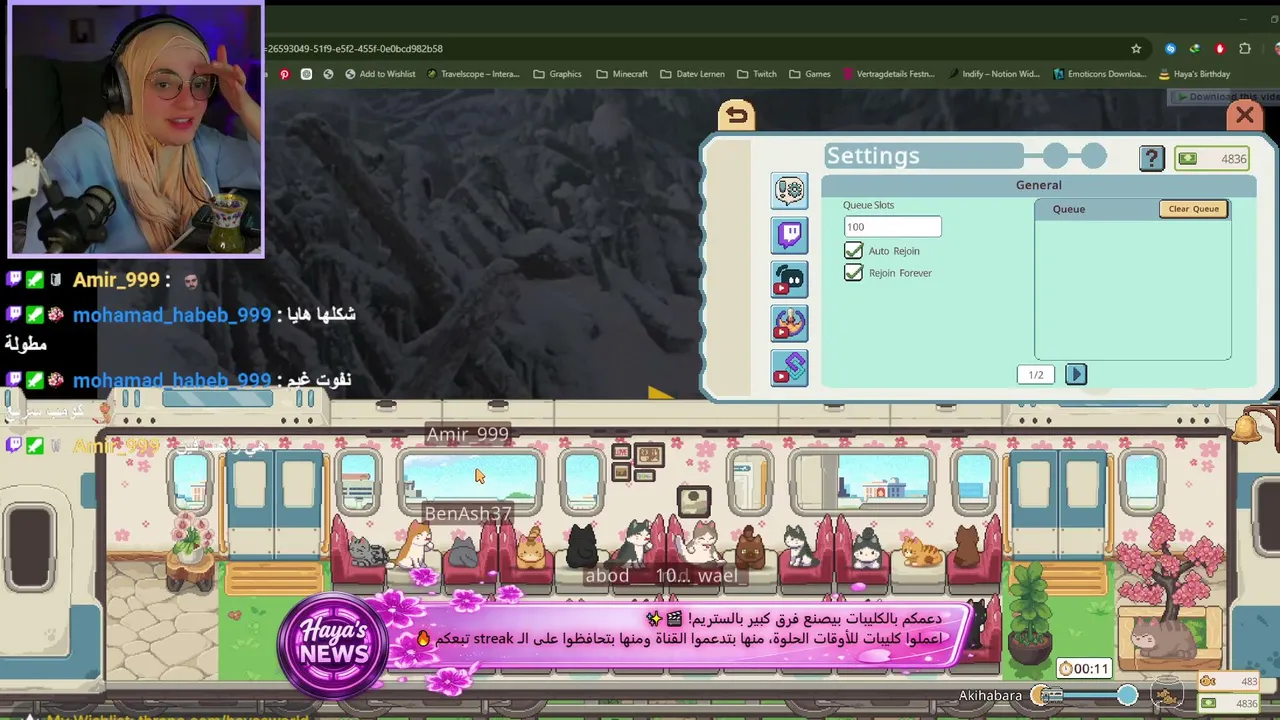The image size is (1280, 720).
Task: Open the Graphics bookmarks folder
Action: [x=558, y=74]
